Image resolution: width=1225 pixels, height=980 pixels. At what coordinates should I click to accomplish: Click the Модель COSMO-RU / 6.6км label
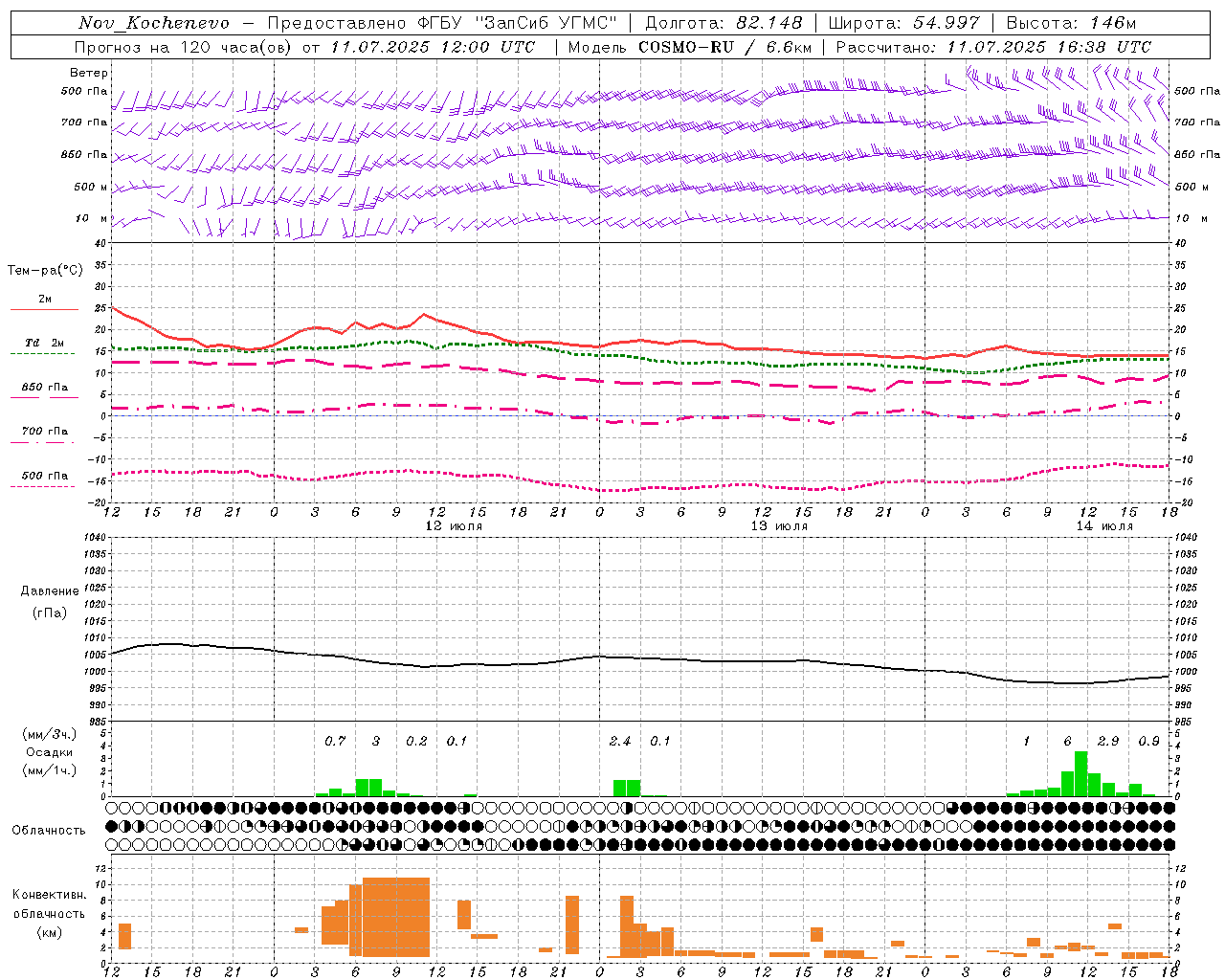[690, 47]
